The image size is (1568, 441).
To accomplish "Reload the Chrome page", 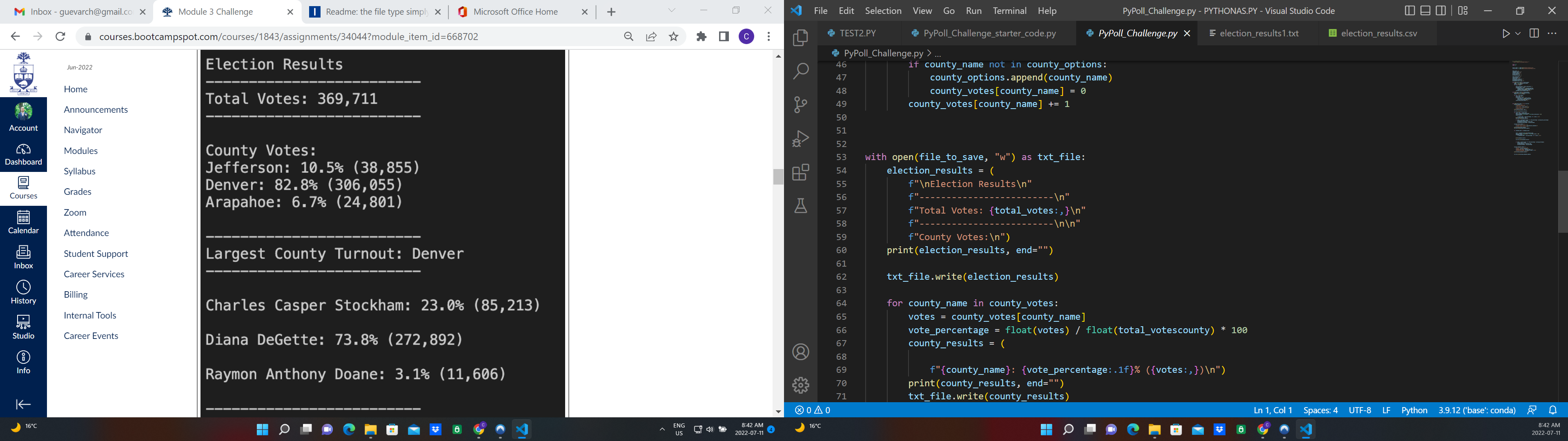I will point(60,37).
